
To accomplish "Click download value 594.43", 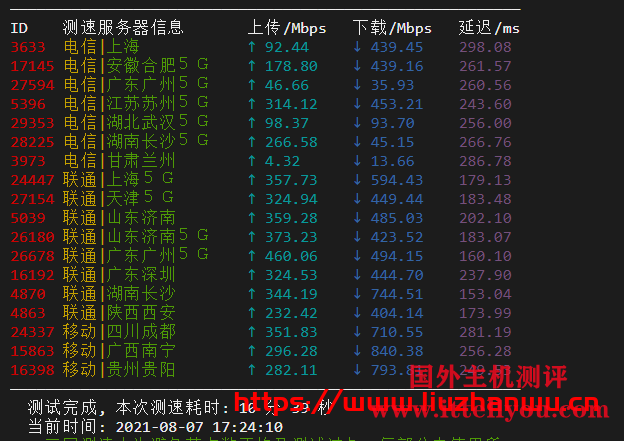I will click(x=397, y=180).
